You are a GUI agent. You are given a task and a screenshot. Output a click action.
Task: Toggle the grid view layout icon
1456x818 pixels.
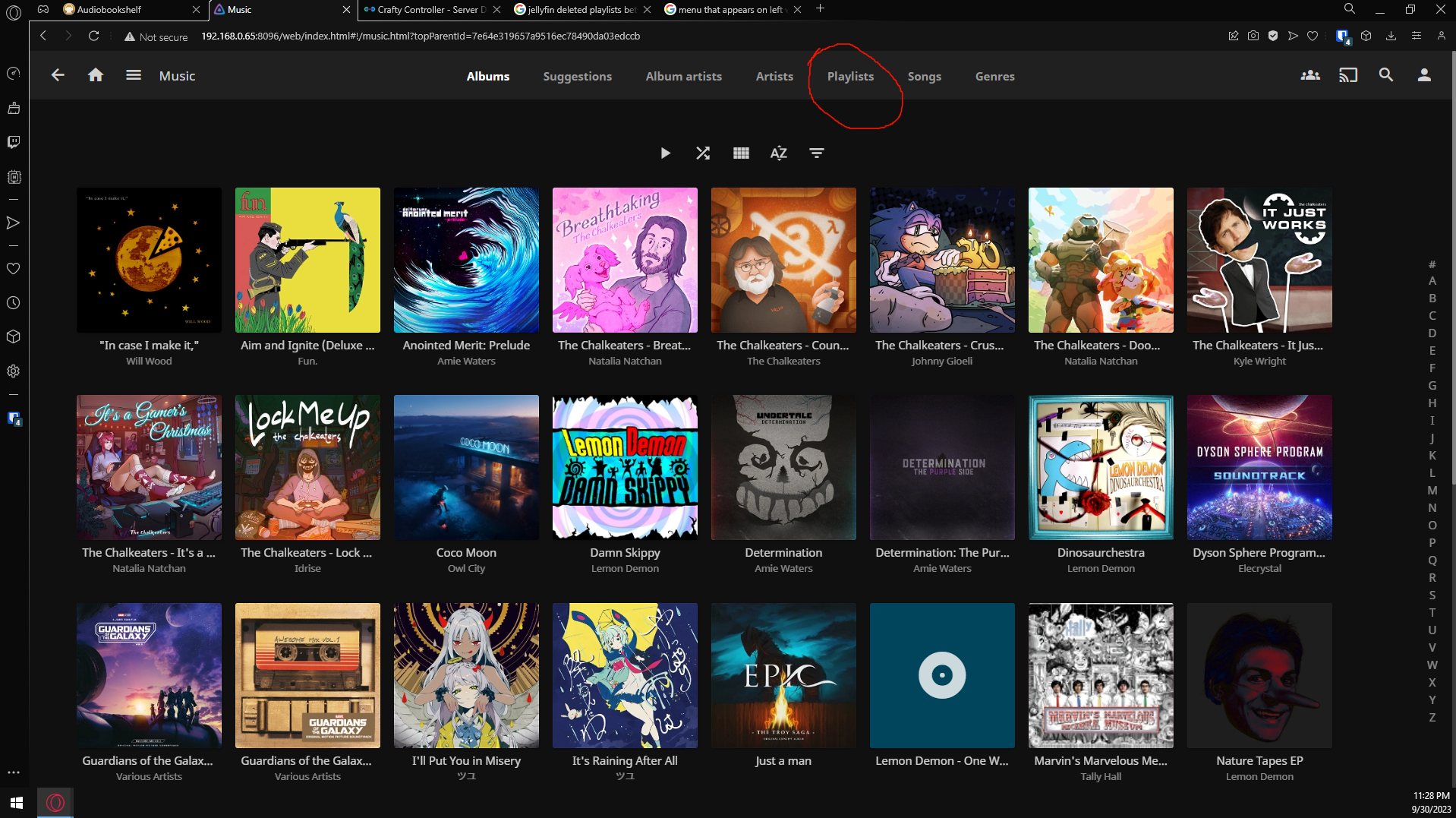[741, 153]
